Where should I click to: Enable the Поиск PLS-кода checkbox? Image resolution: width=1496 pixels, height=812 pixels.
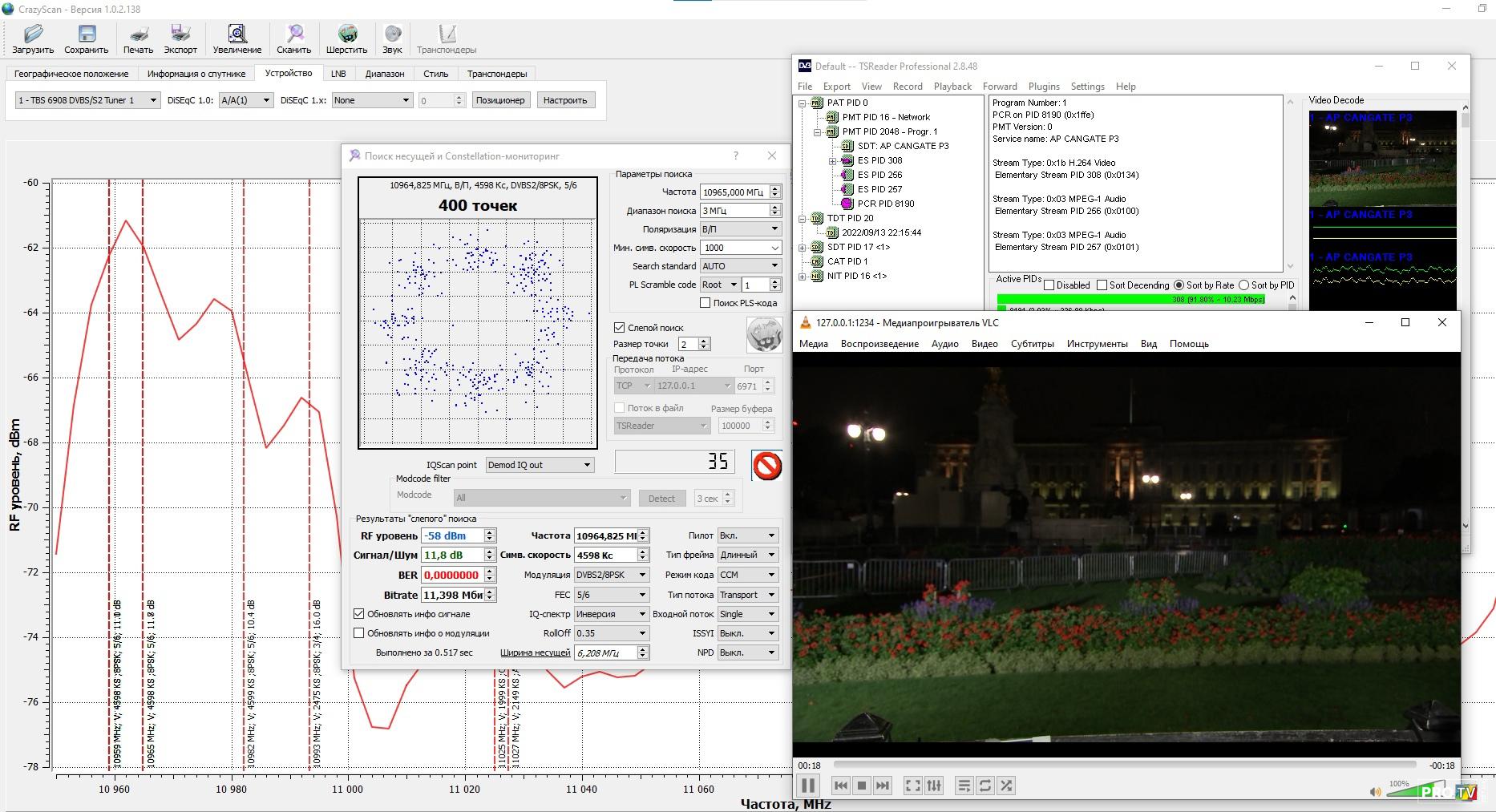[x=706, y=303]
